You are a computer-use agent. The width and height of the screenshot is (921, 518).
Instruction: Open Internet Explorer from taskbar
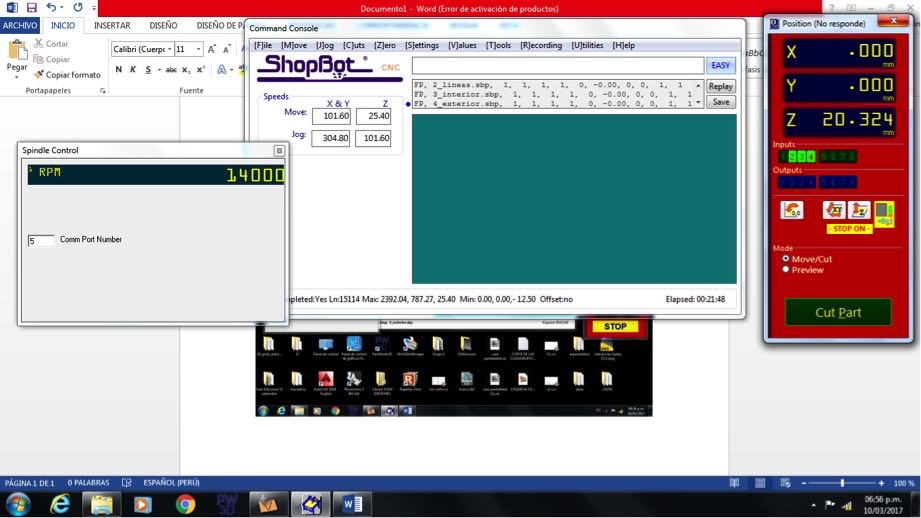tap(60, 504)
